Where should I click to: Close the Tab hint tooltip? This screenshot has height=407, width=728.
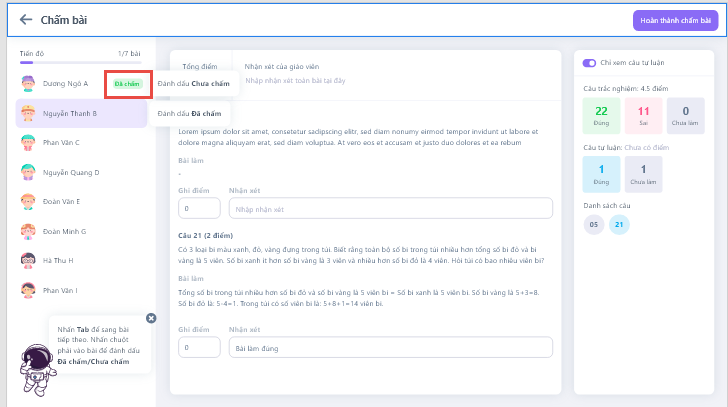click(151, 318)
